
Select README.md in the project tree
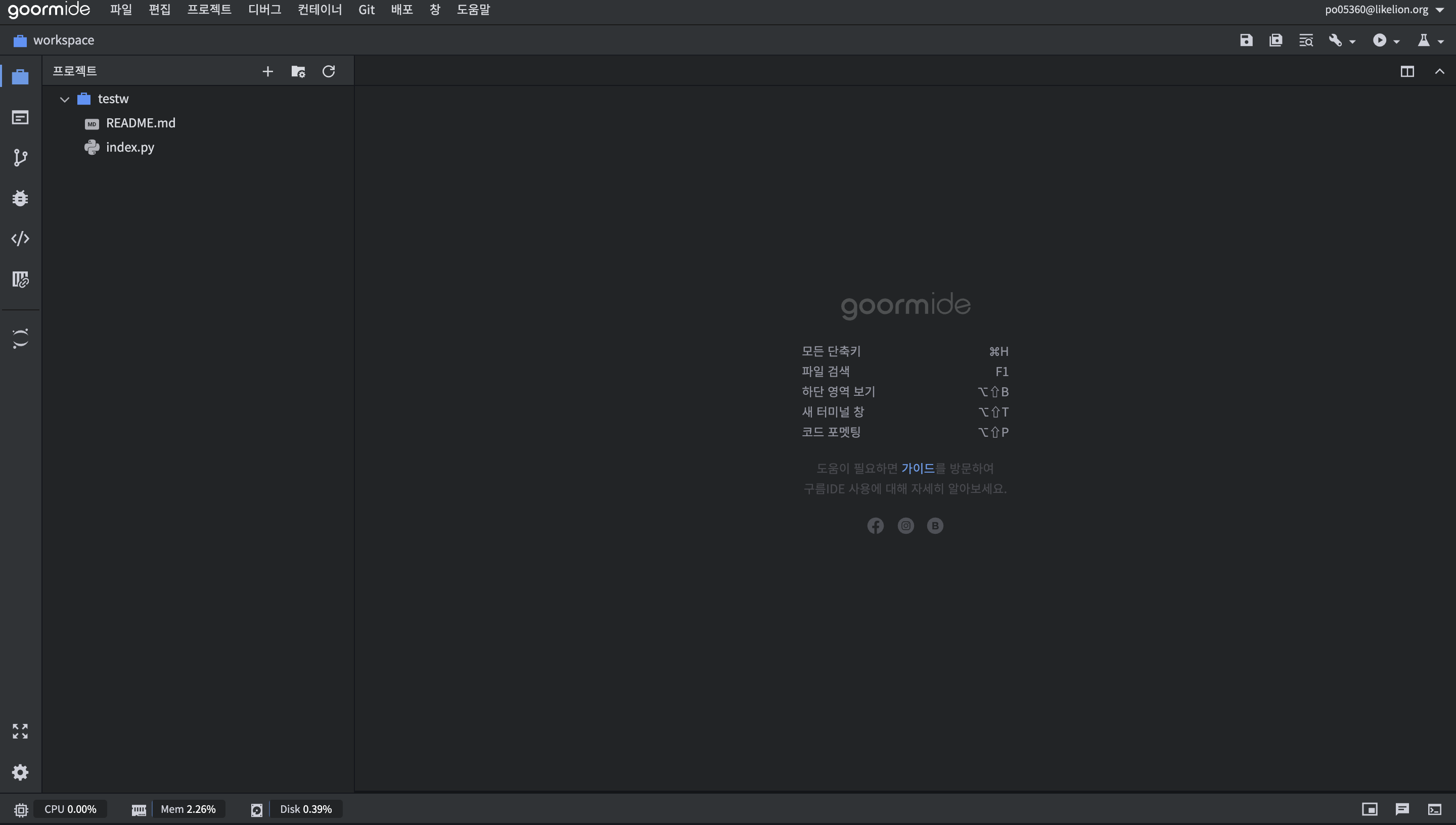coord(141,123)
